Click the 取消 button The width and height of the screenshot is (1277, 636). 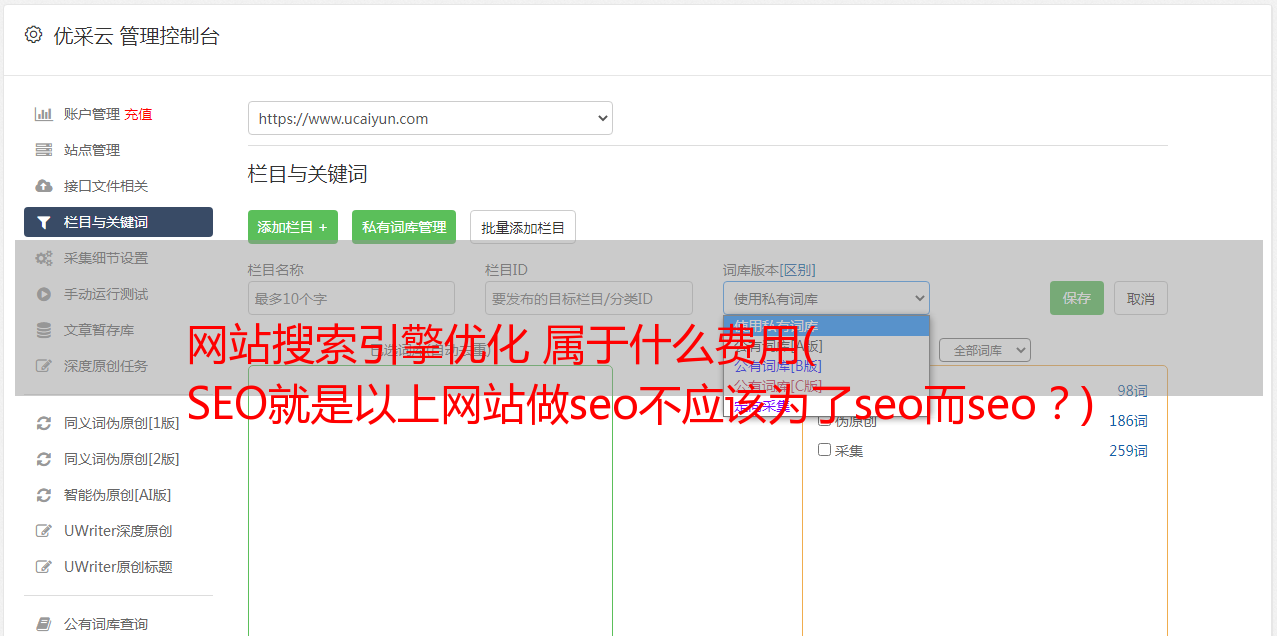click(x=1141, y=298)
